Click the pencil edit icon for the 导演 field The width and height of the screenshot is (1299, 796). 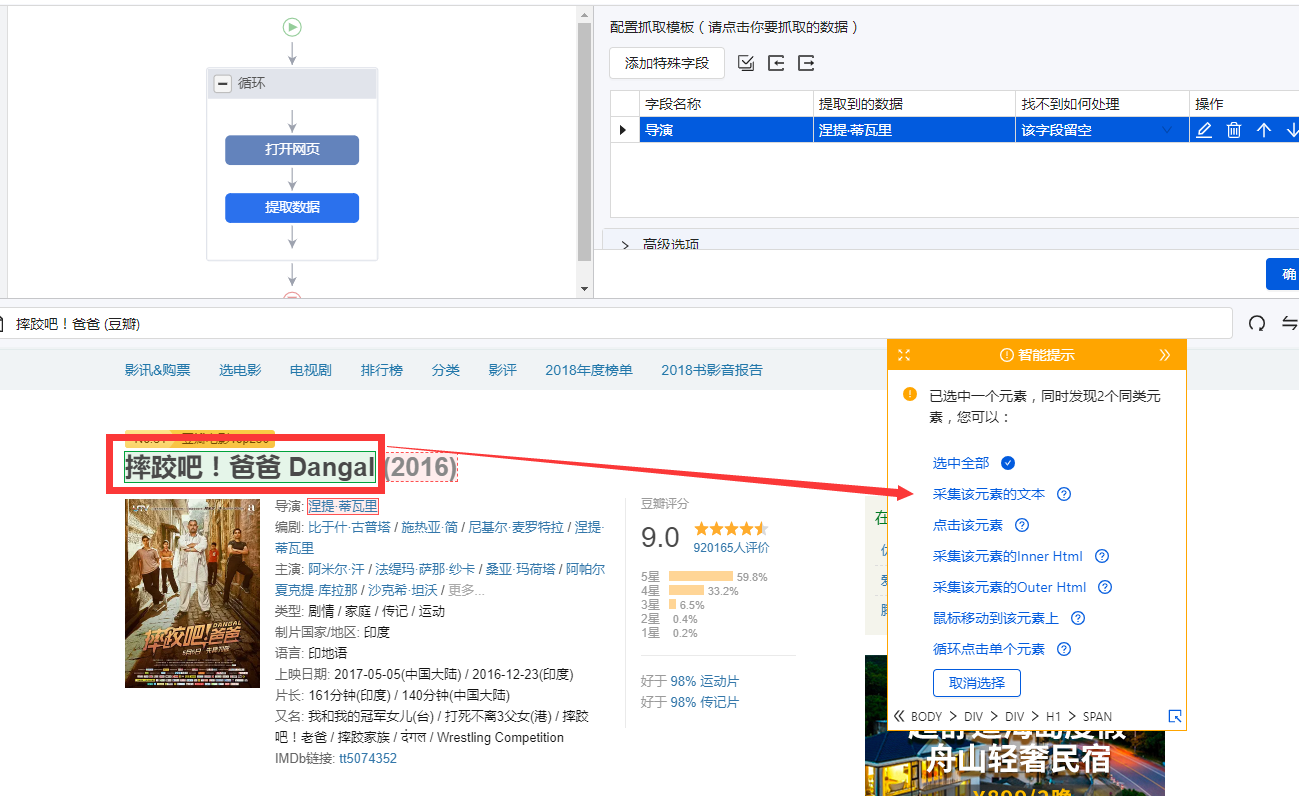tap(1204, 130)
